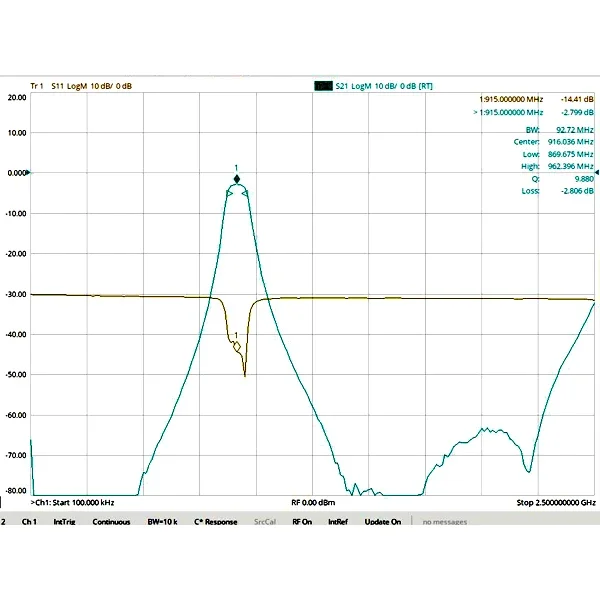This screenshot has height=600, width=600.
Task: Click the active trace indicator box before S21
Action: [x=323, y=86]
